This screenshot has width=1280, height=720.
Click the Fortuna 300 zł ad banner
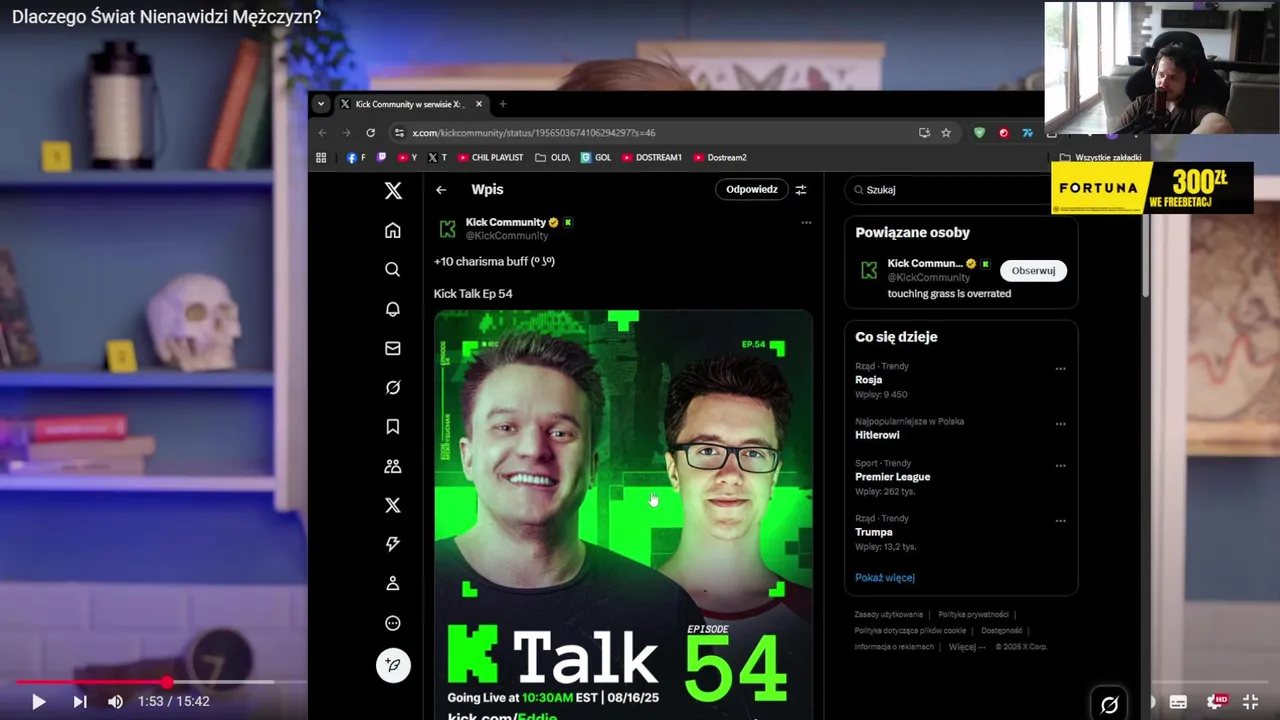tap(1152, 188)
